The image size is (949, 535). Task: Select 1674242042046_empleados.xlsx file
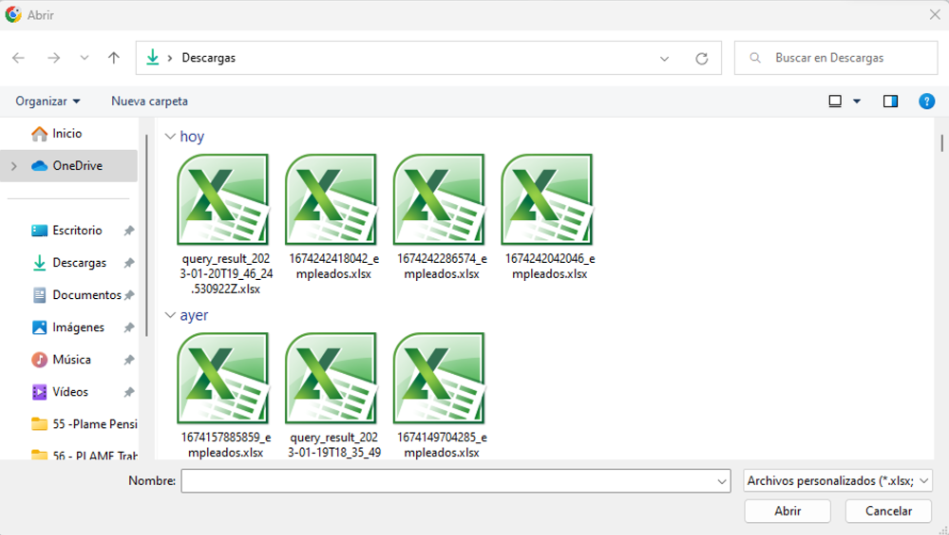pos(550,217)
